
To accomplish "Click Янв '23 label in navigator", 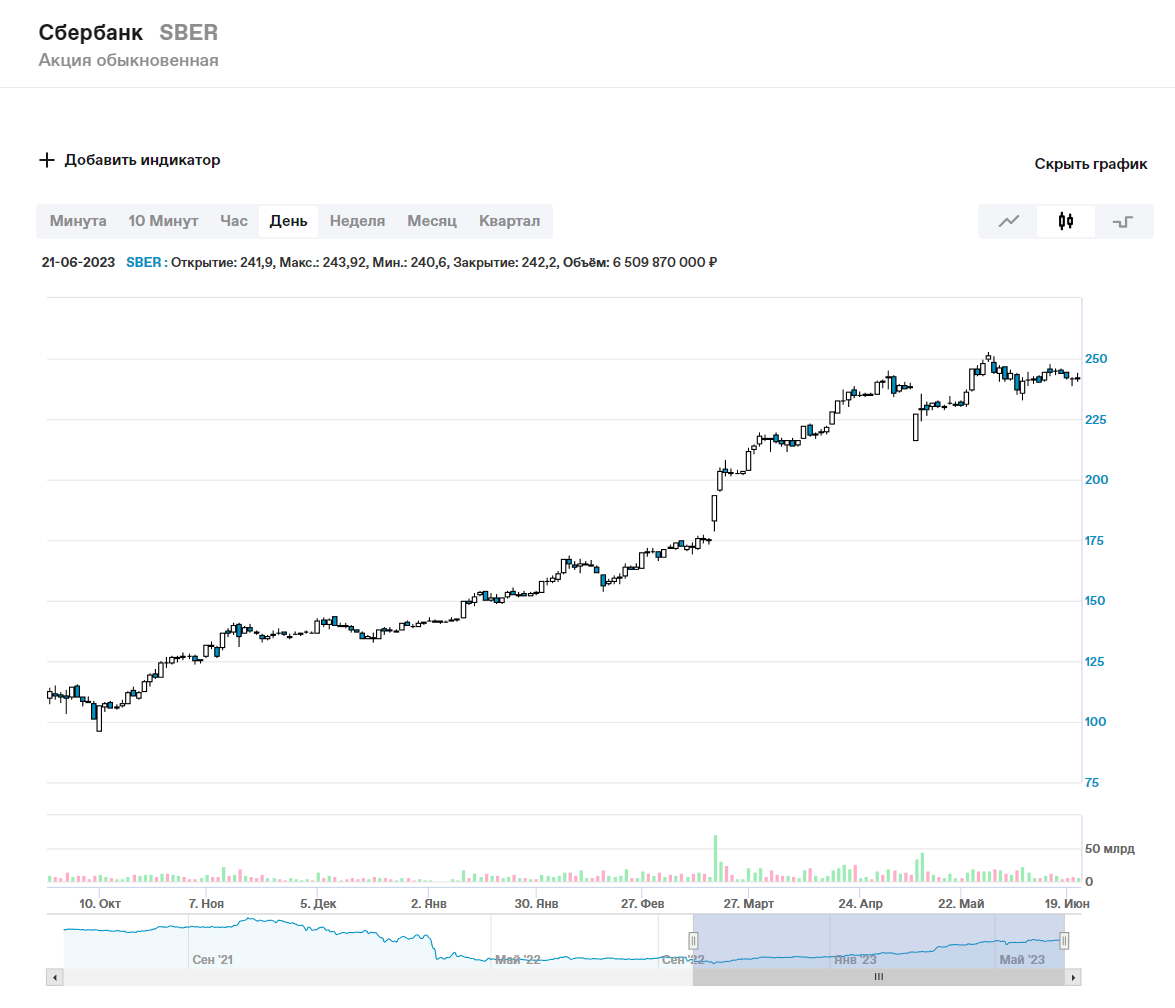I will coord(855,960).
